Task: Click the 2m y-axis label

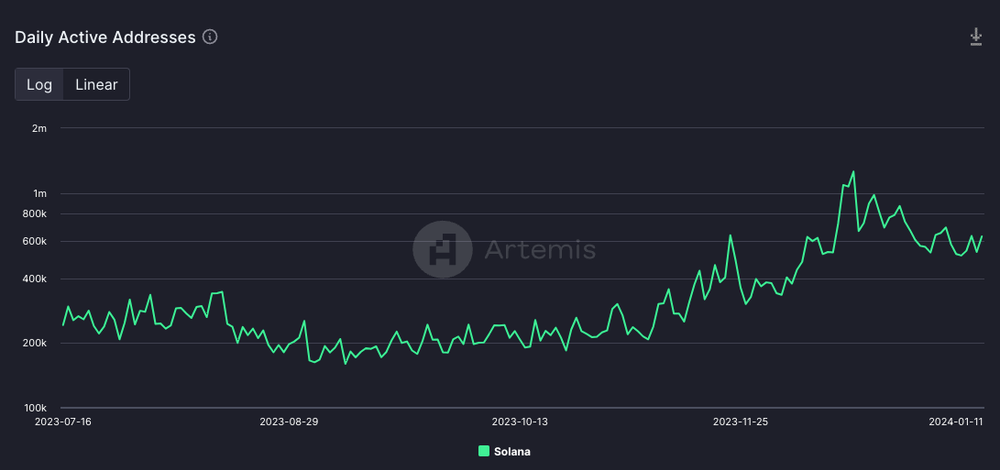Action: point(40,128)
